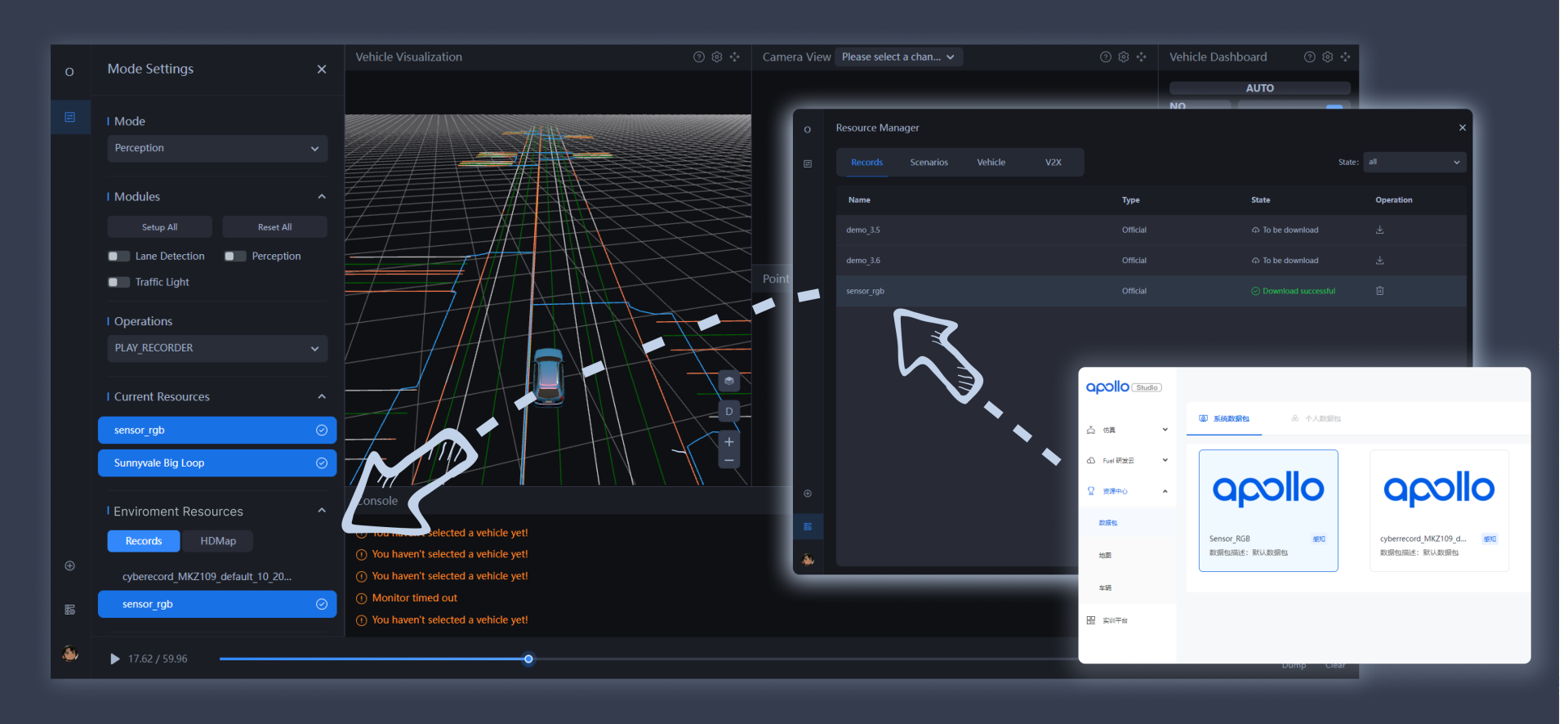Toggle the Traffic Light module switch

click(x=119, y=283)
